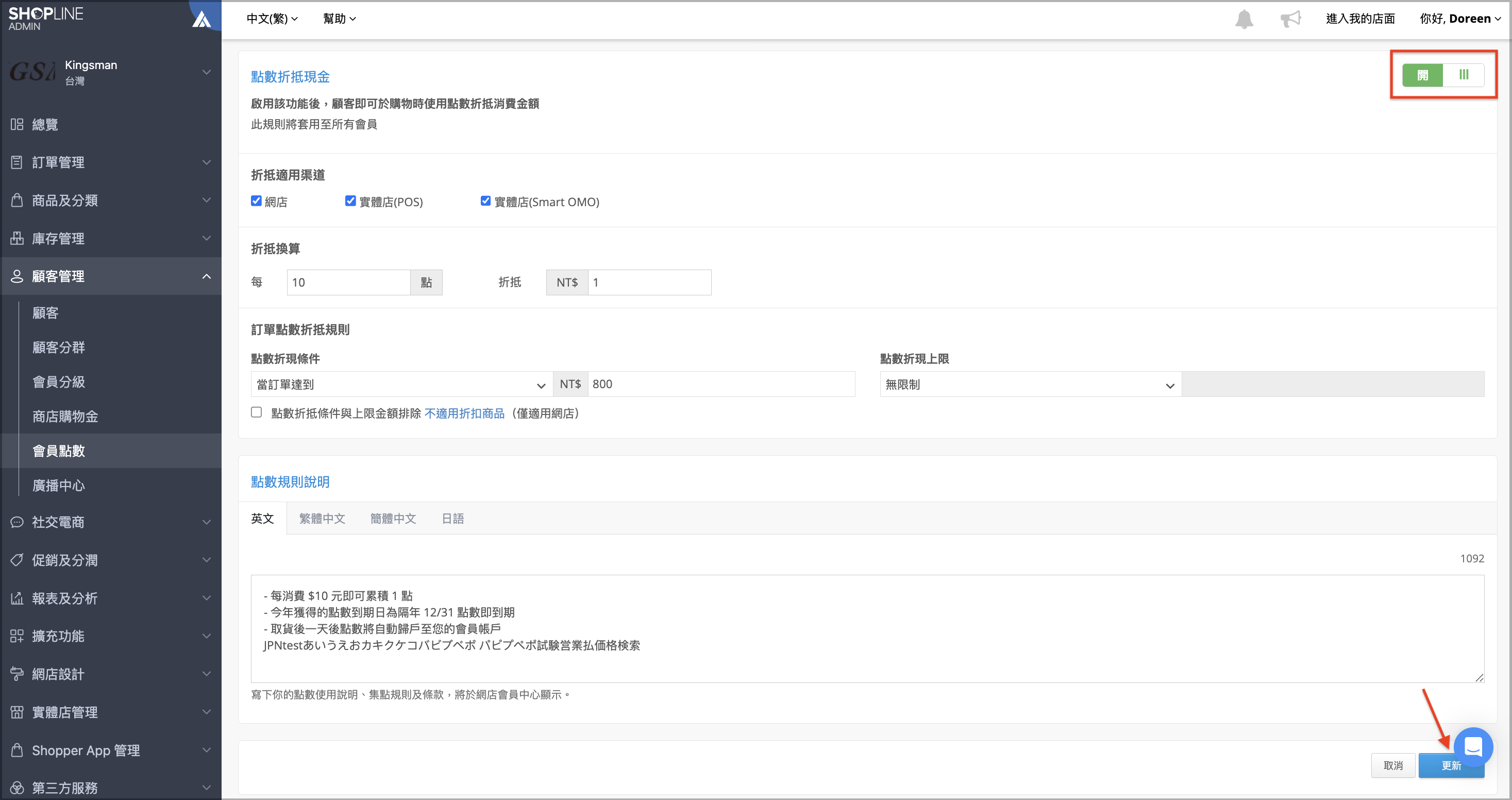The height and width of the screenshot is (800, 1512).
Task: Click the SHOPLINE Admin logo
Action: [x=46, y=18]
